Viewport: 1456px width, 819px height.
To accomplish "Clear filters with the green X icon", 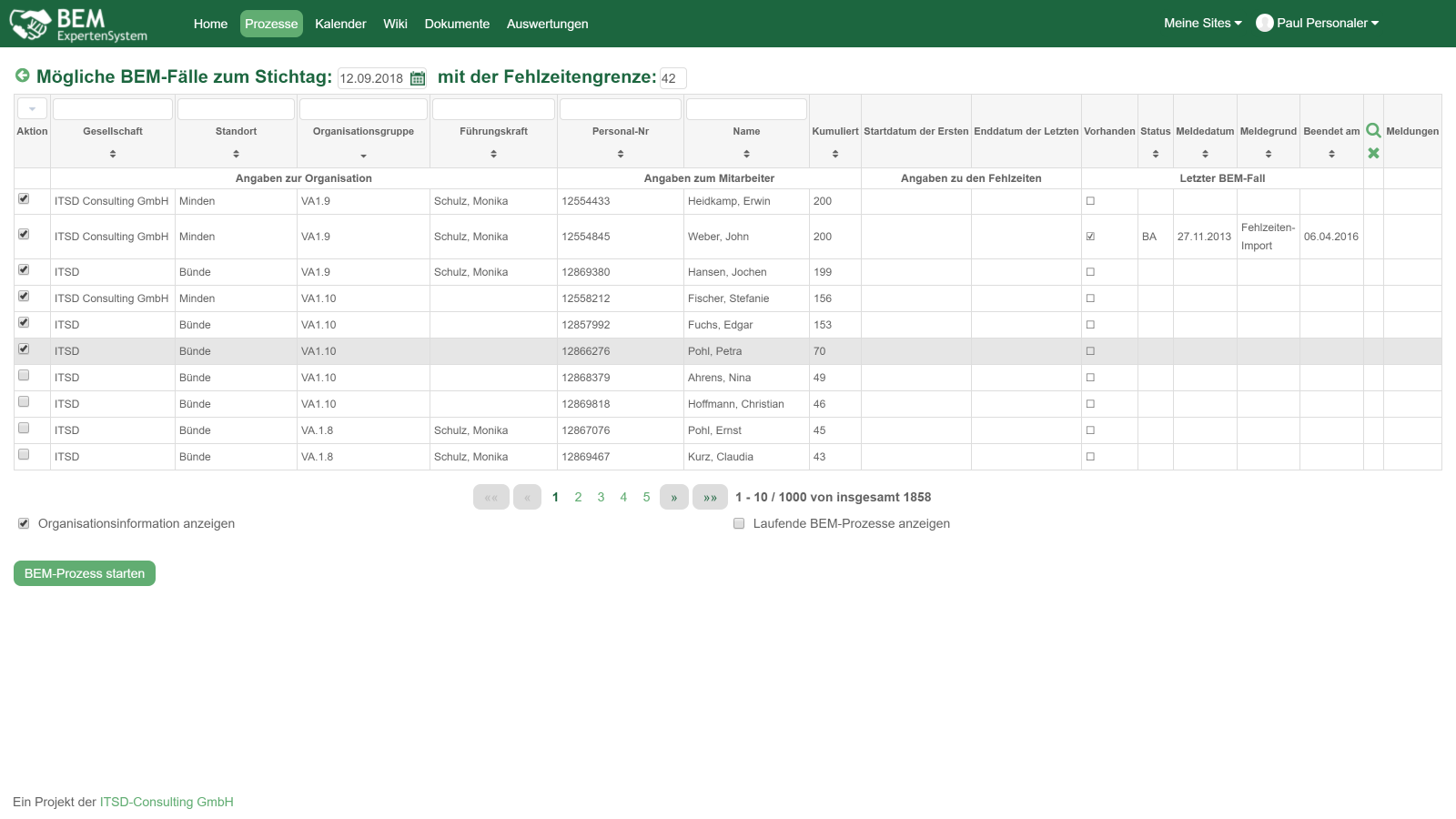I will 1373,153.
